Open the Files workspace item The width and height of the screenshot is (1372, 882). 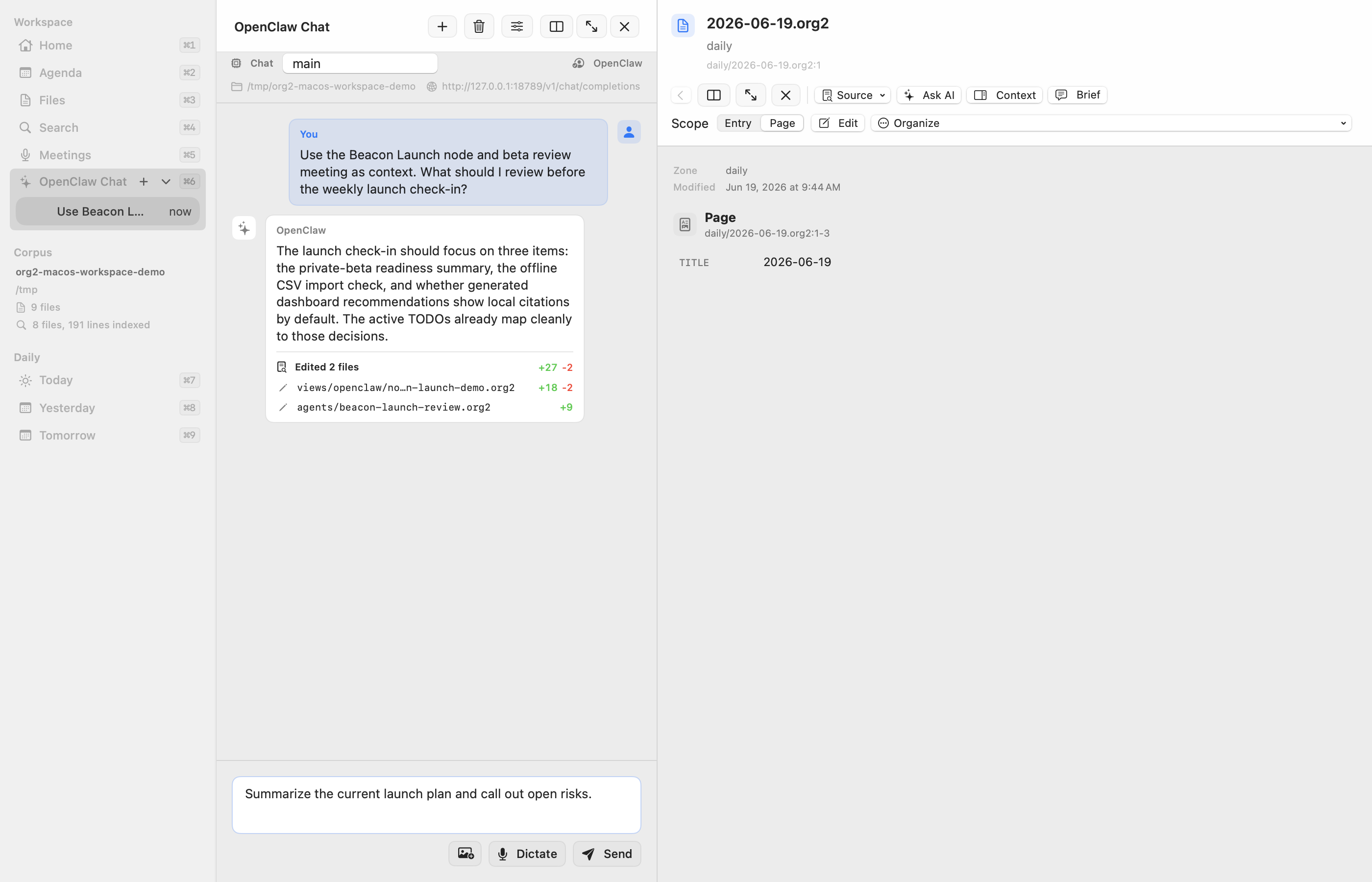(x=108, y=100)
